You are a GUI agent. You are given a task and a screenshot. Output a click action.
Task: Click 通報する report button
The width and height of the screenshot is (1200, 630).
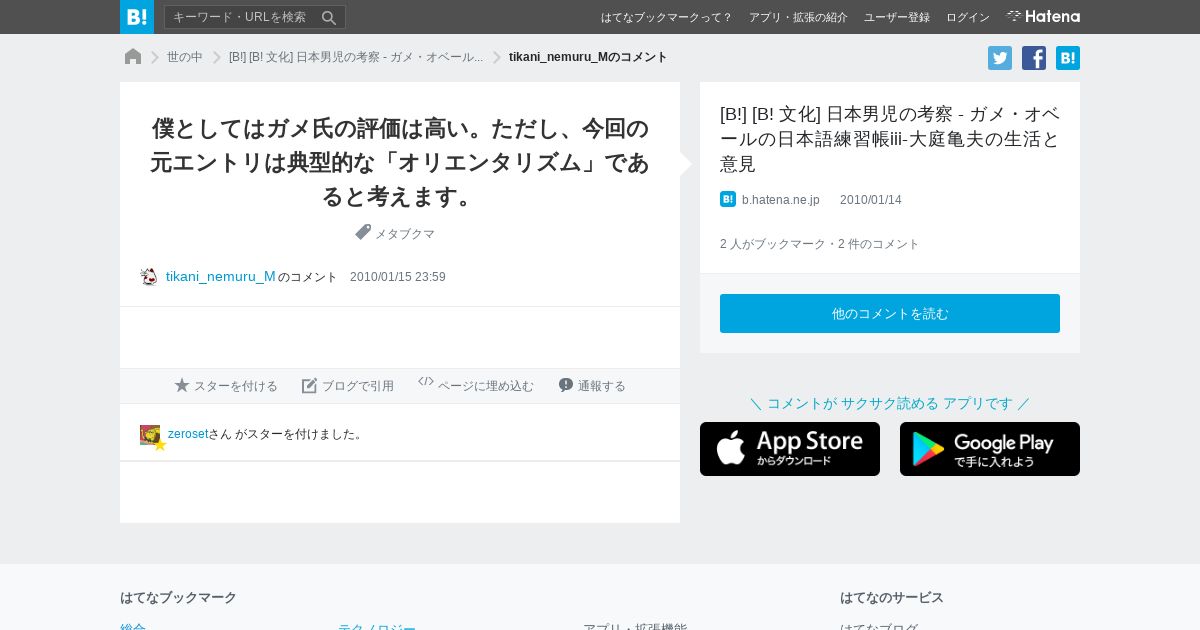coord(592,386)
